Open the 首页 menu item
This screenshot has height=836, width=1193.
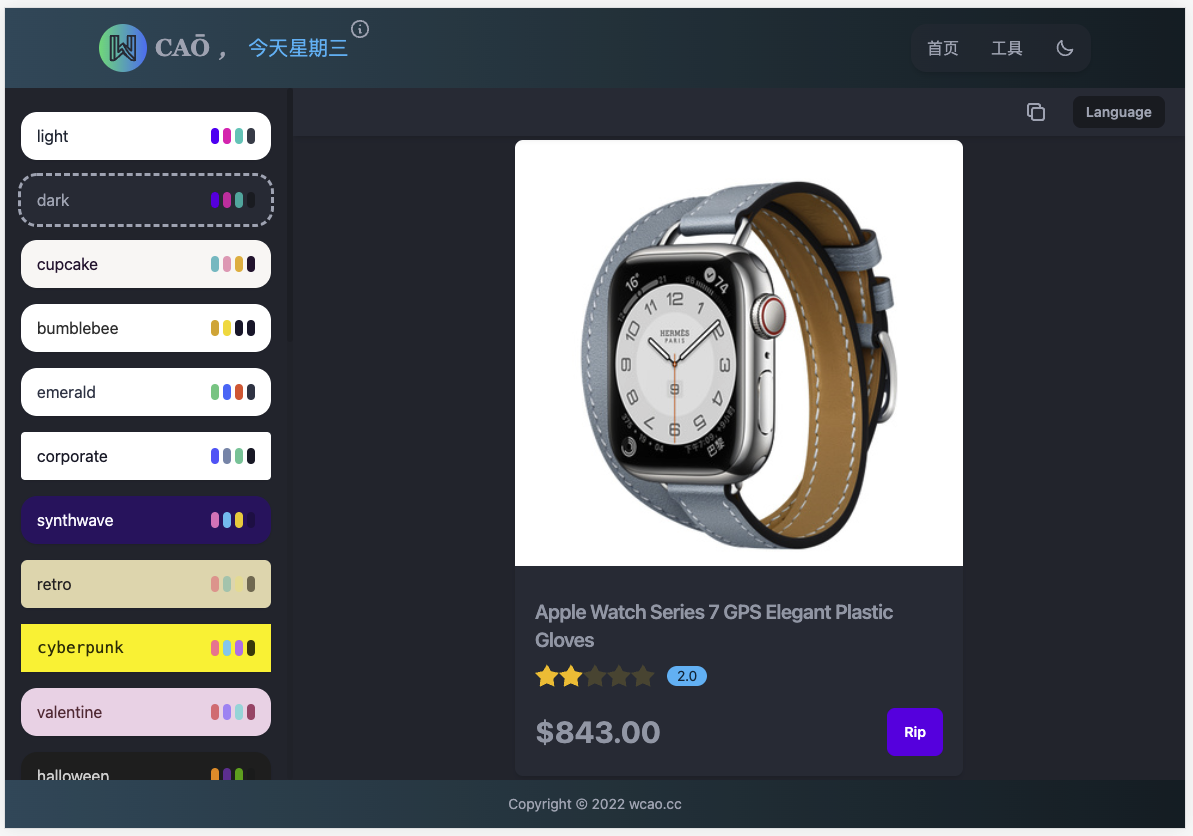943,49
